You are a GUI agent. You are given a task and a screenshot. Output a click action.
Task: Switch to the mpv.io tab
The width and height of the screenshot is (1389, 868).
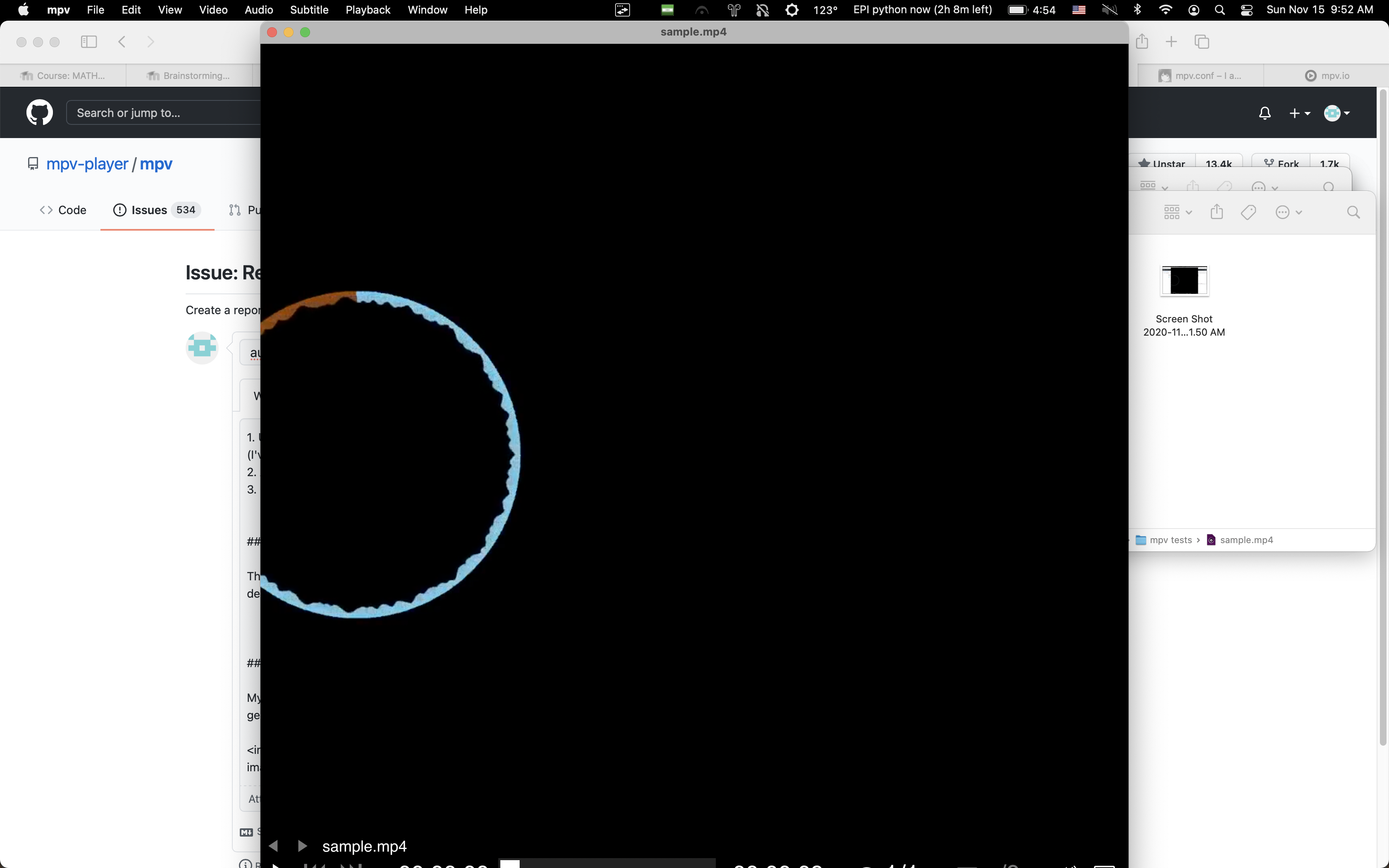pyautogui.click(x=1327, y=75)
